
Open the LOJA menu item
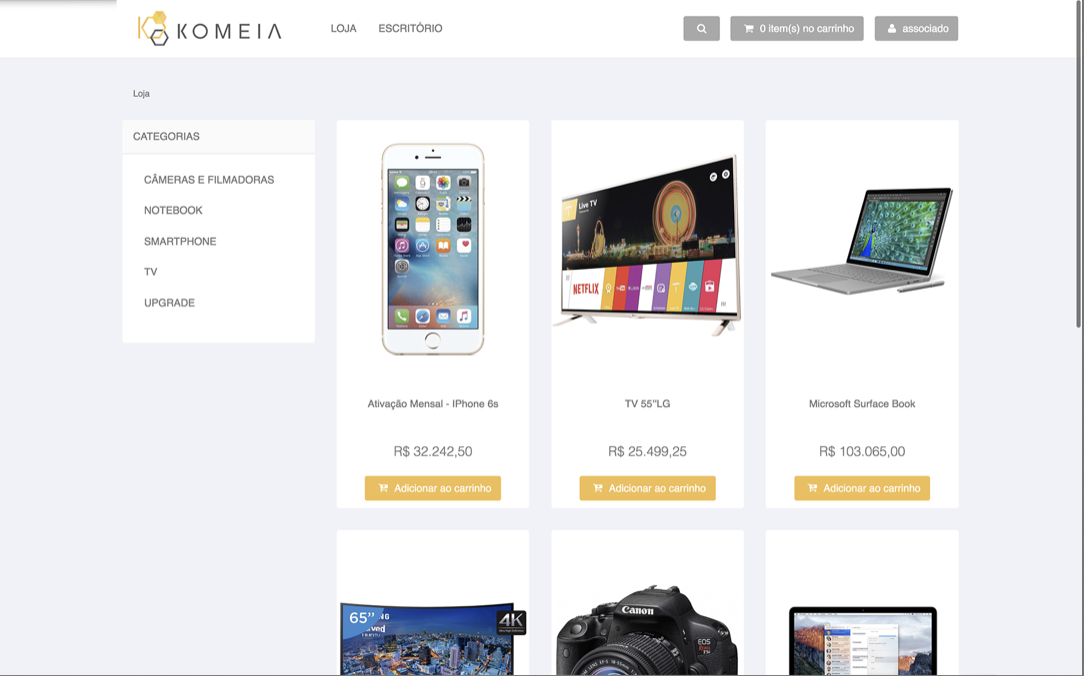(x=344, y=28)
